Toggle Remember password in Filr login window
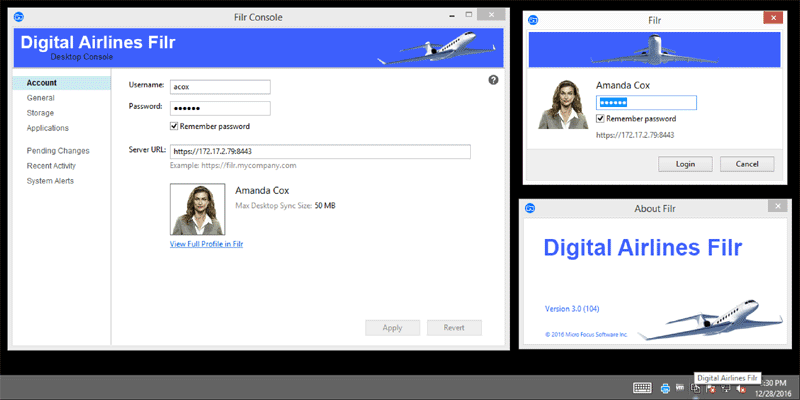This screenshot has width=800, height=400. coord(601,119)
